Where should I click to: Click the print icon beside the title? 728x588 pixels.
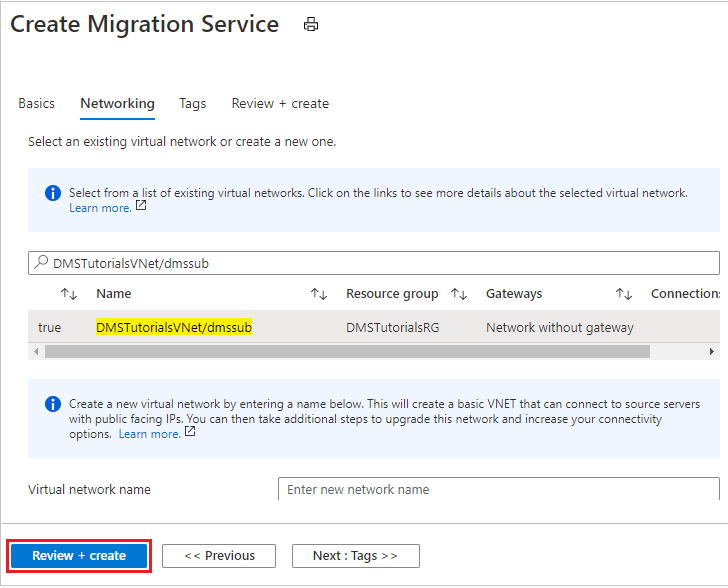coord(311,25)
